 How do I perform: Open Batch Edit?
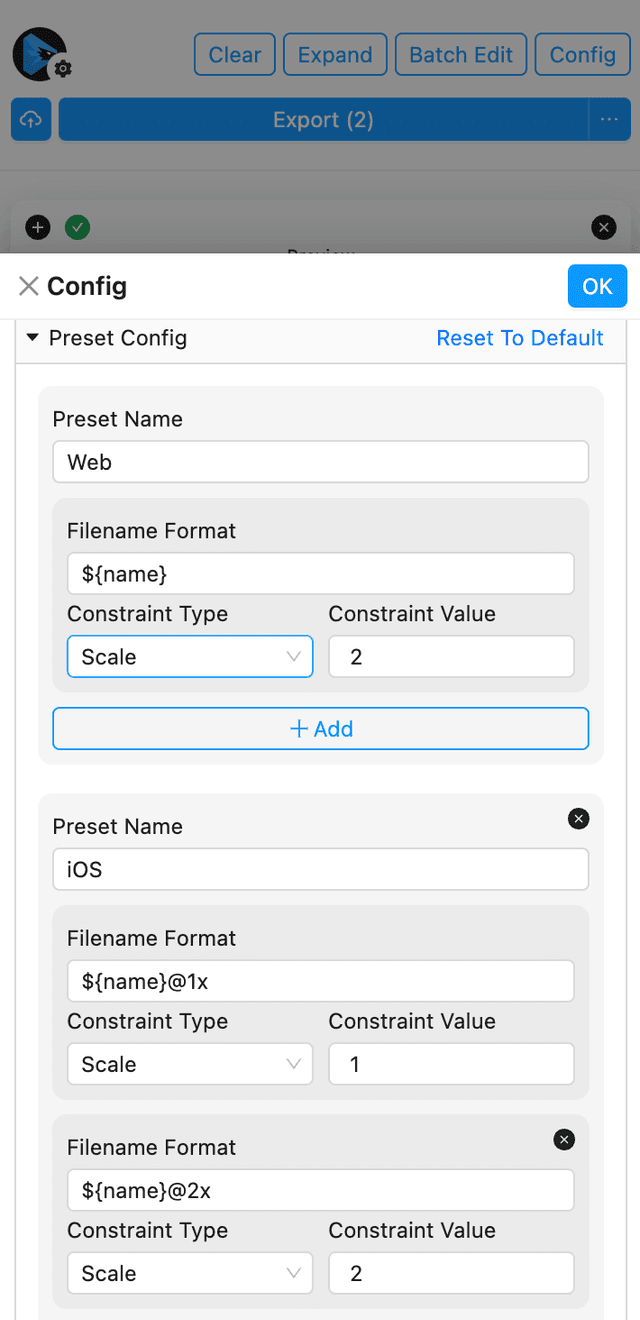click(x=461, y=54)
